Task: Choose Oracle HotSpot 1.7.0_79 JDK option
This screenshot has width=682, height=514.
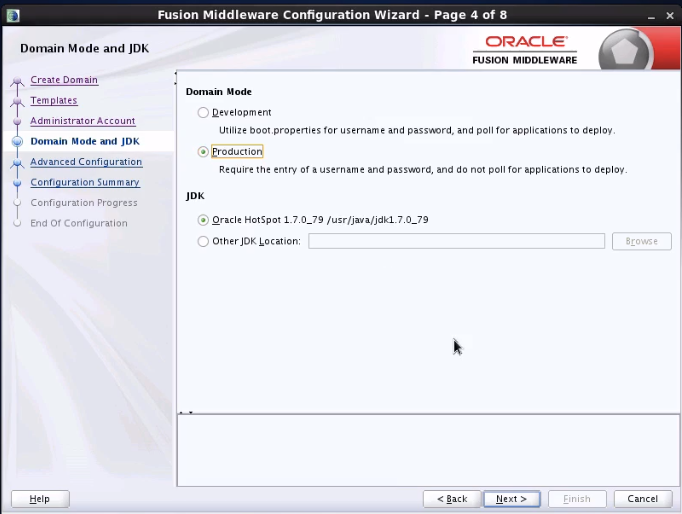Action: pyautogui.click(x=203, y=220)
